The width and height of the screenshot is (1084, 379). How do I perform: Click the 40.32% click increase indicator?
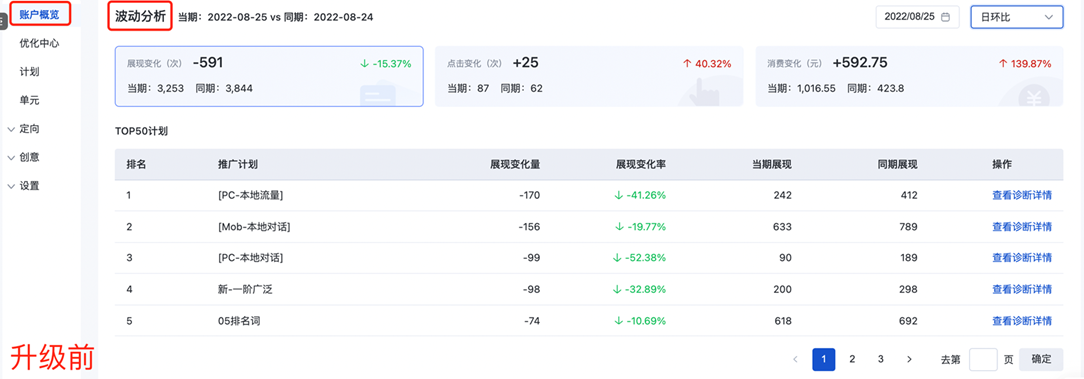click(707, 63)
